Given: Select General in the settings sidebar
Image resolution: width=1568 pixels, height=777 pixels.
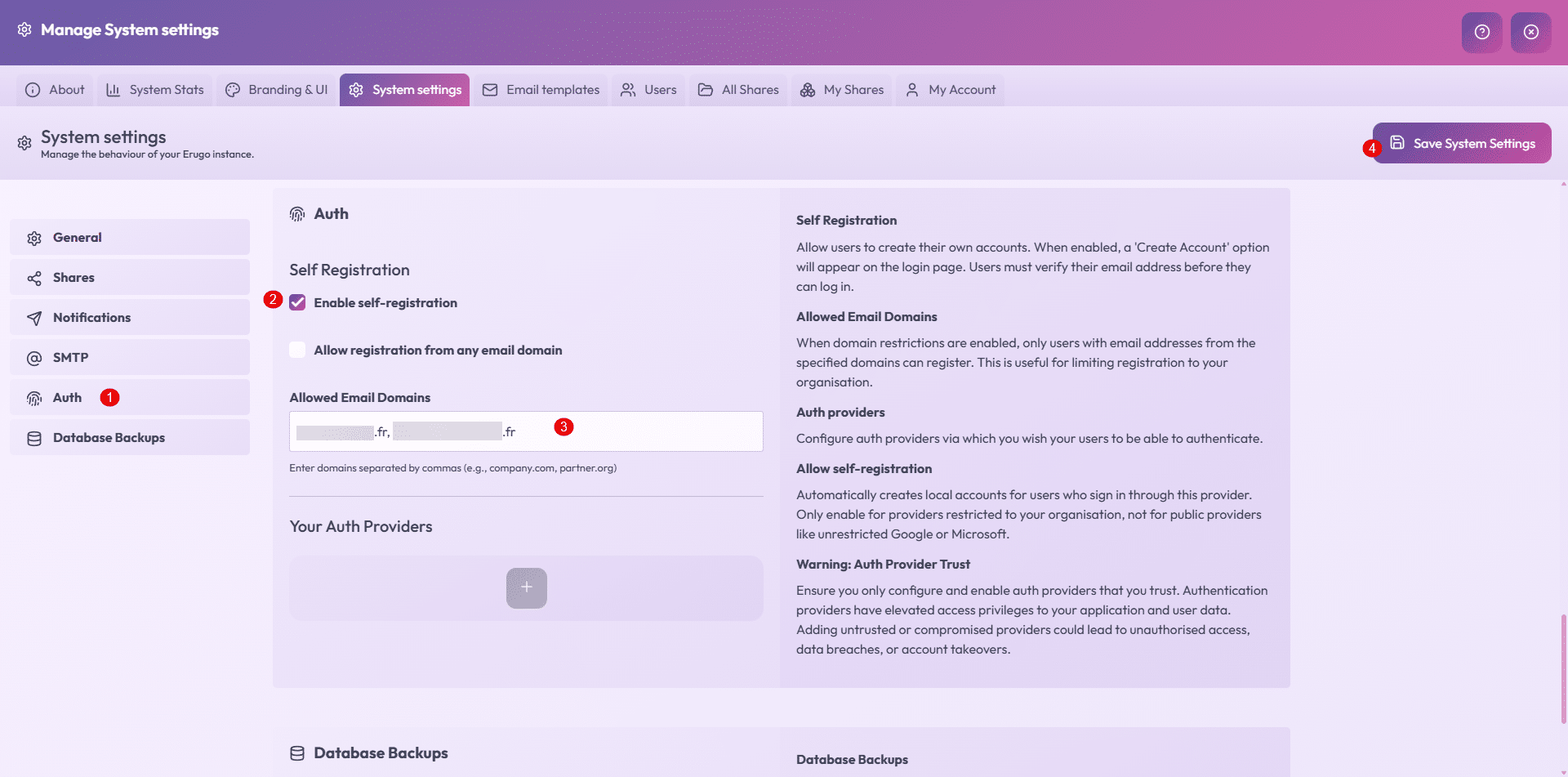Looking at the screenshot, I should tap(130, 238).
